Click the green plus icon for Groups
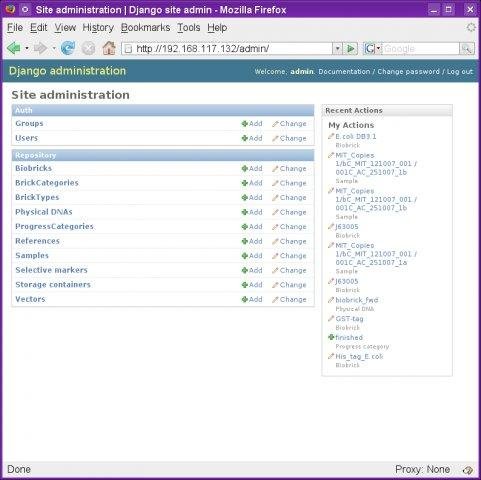 coord(244,124)
